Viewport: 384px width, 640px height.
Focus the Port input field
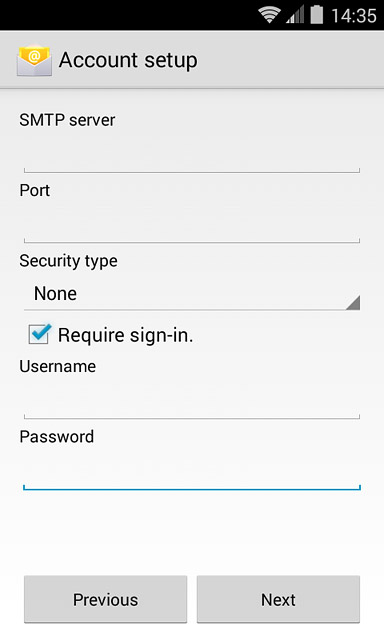(192, 225)
